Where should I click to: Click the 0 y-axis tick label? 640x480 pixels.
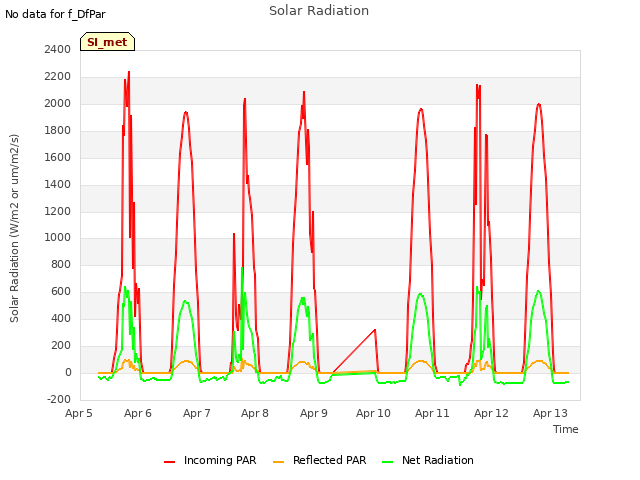[68, 372]
